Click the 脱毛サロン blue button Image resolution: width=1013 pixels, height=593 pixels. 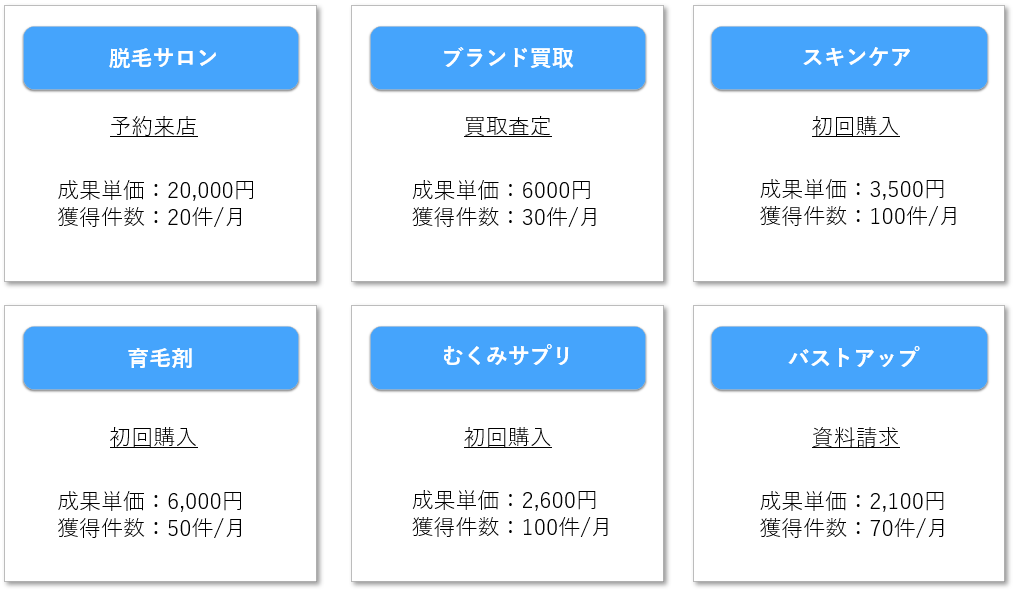[x=161, y=58]
